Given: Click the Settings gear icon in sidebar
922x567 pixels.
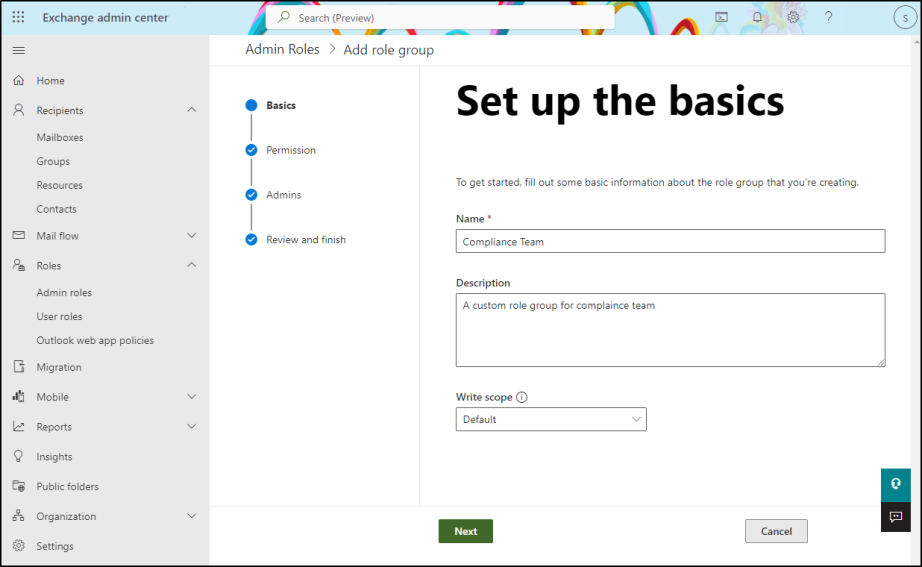Looking at the screenshot, I should coord(19,546).
